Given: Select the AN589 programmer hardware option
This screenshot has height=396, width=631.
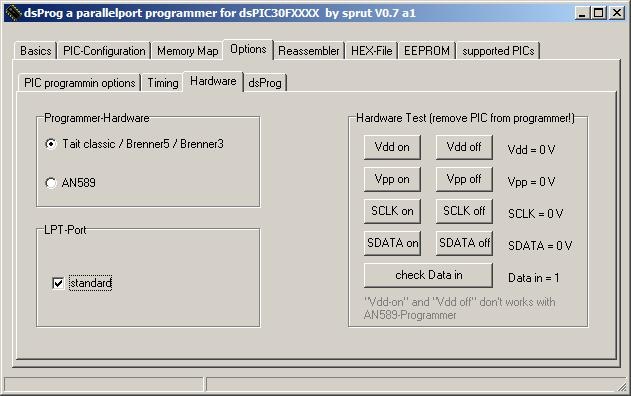Looking at the screenshot, I should point(51,183).
